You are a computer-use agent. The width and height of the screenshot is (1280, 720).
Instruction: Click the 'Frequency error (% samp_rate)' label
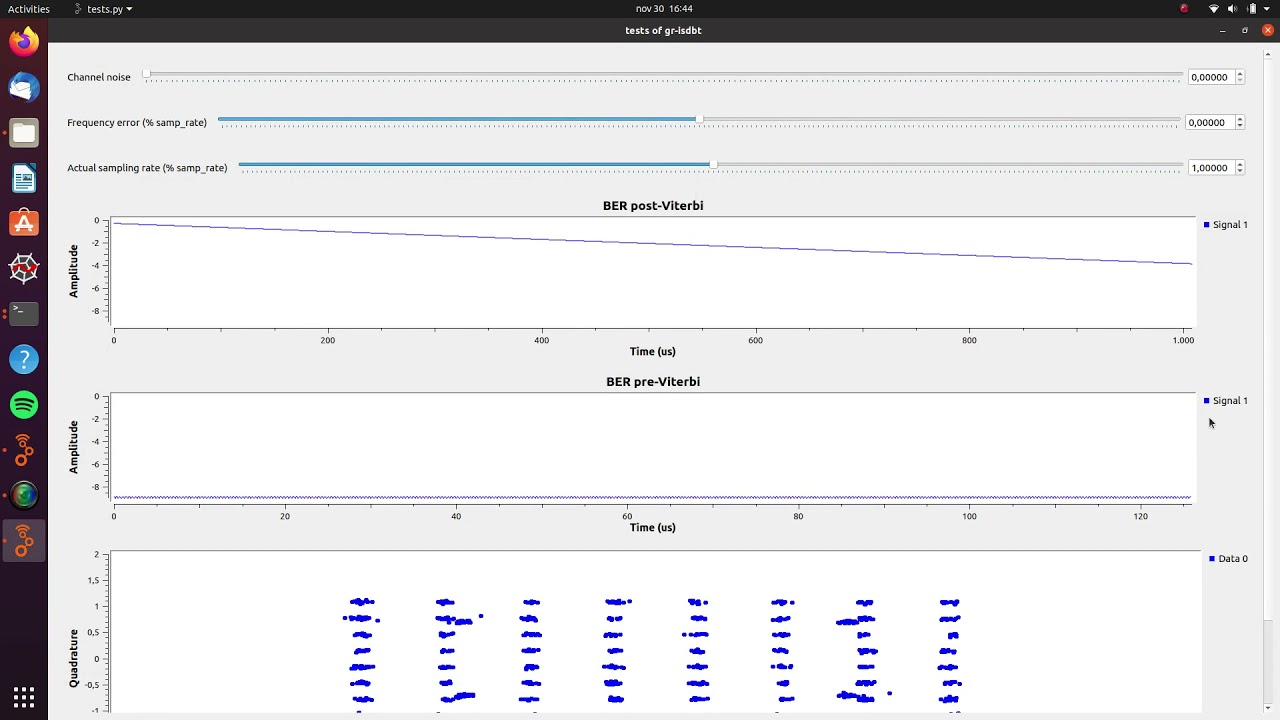[x=137, y=122]
